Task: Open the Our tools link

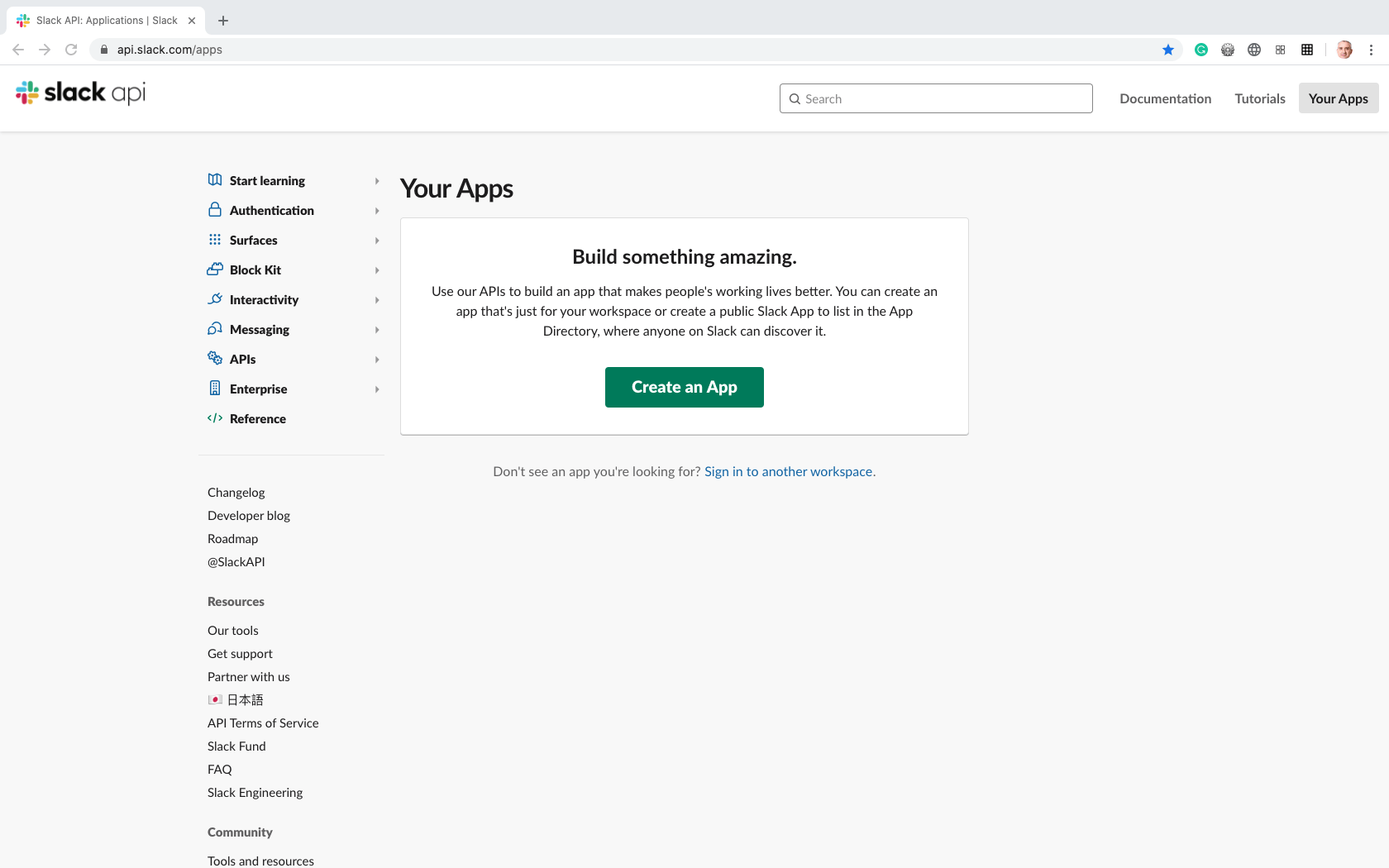Action: pos(233,631)
